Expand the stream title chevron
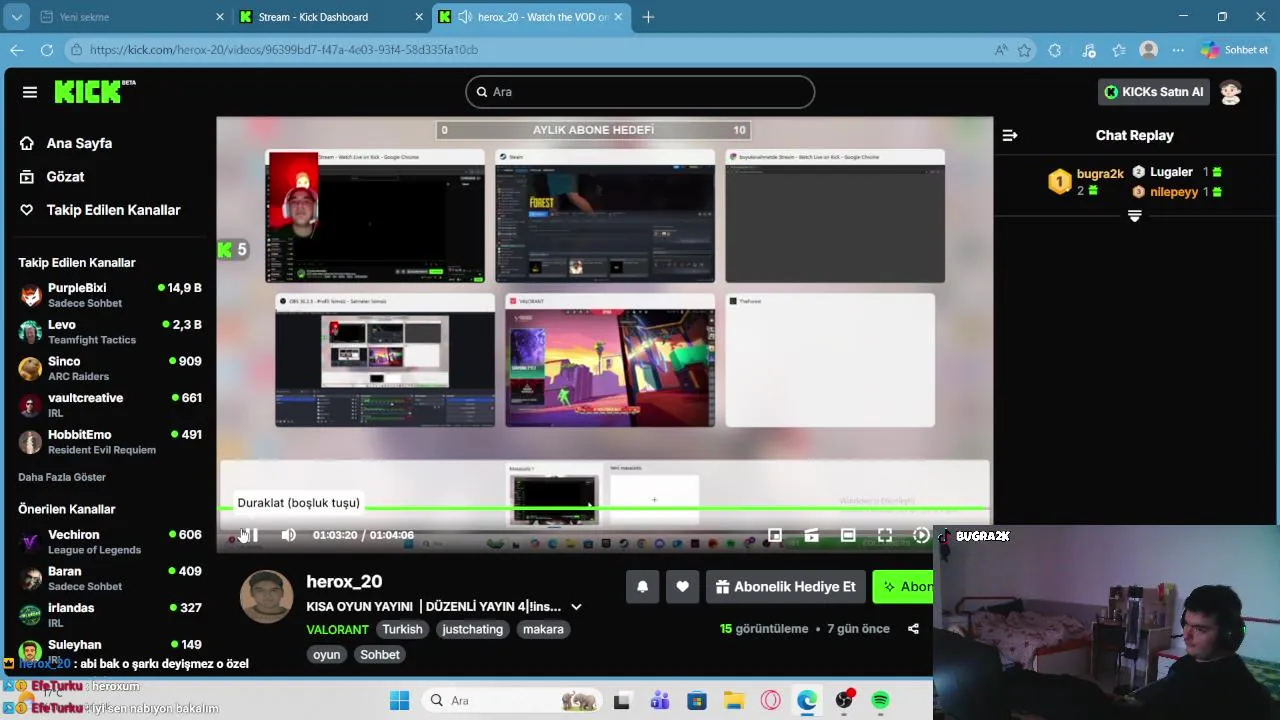The image size is (1280, 720). coord(576,607)
